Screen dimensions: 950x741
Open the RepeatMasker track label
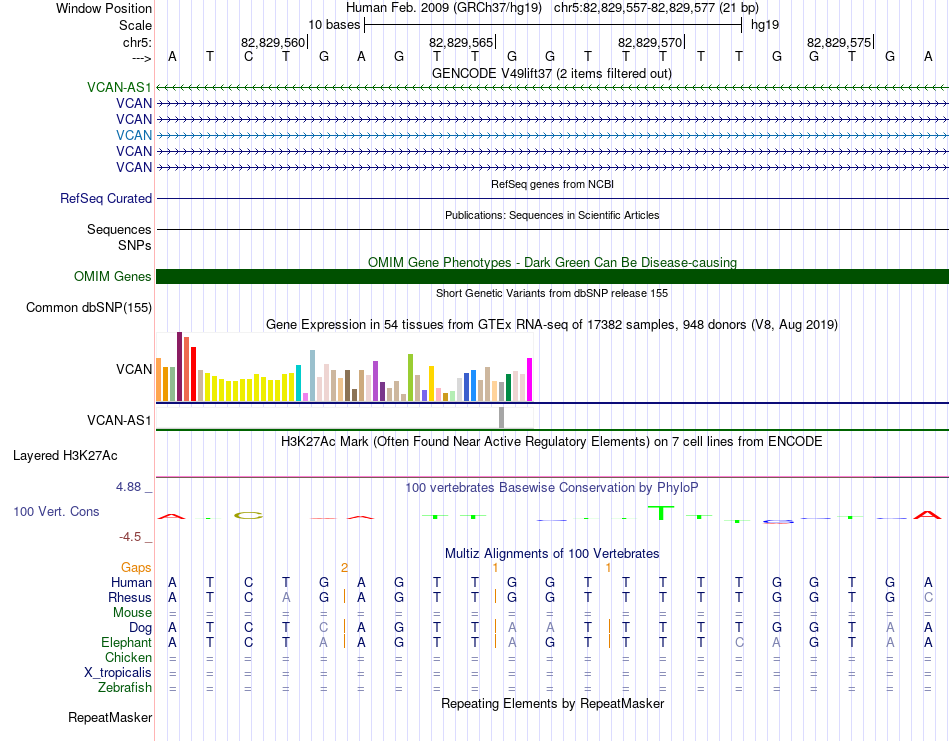[x=110, y=718]
